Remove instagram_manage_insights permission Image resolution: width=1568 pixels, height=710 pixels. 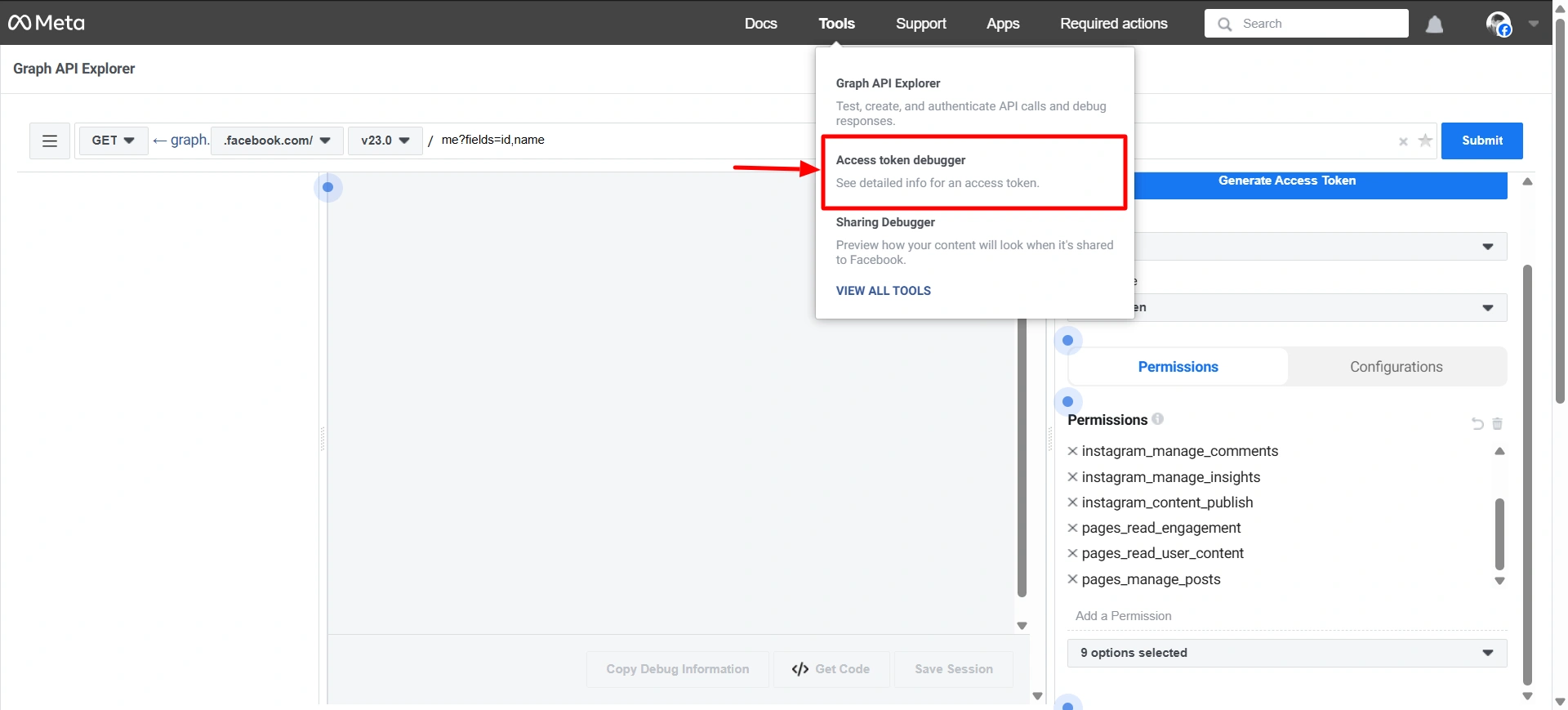coord(1072,477)
